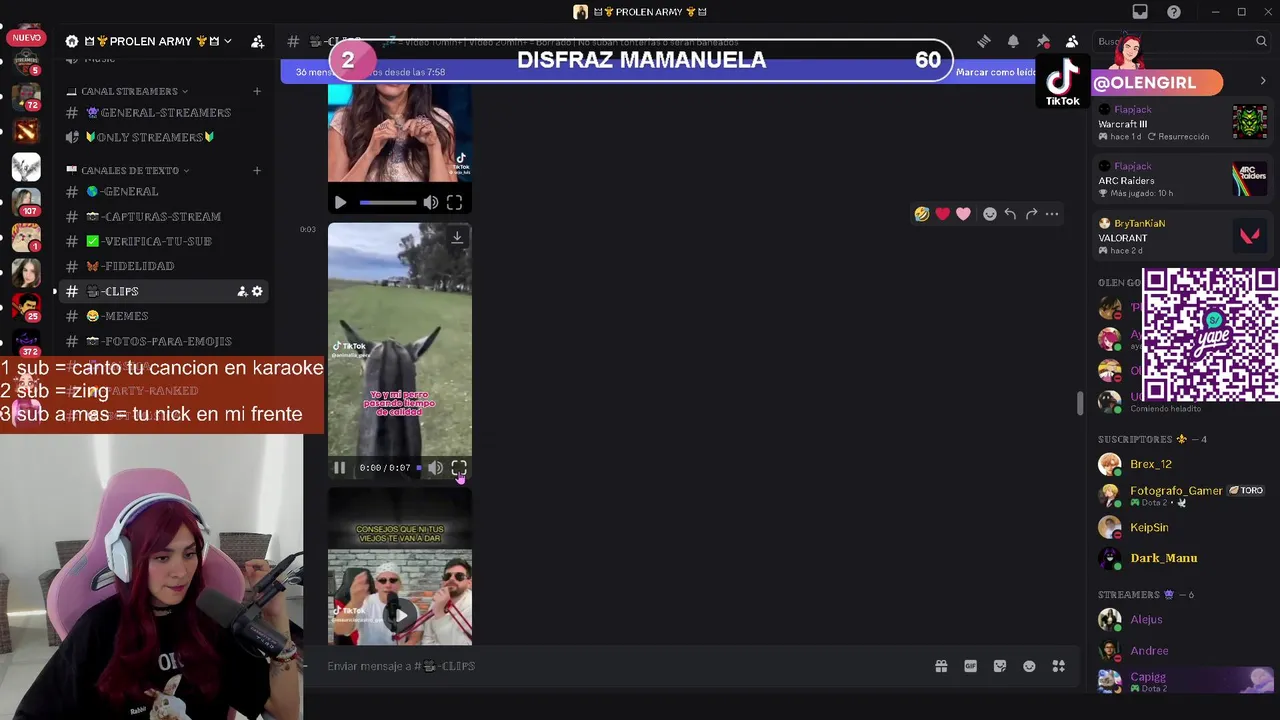Mute the top video volume icon
Screen dimensions: 1280x720
(430, 202)
